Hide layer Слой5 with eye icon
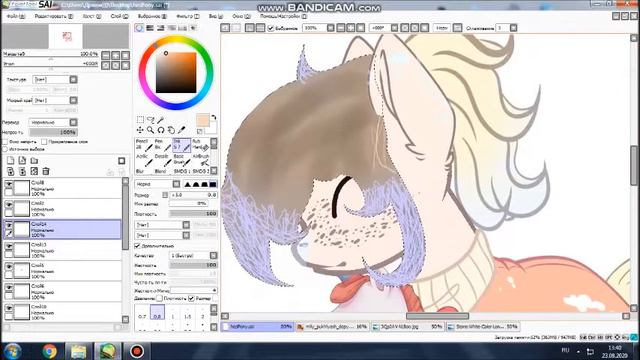 9,267
